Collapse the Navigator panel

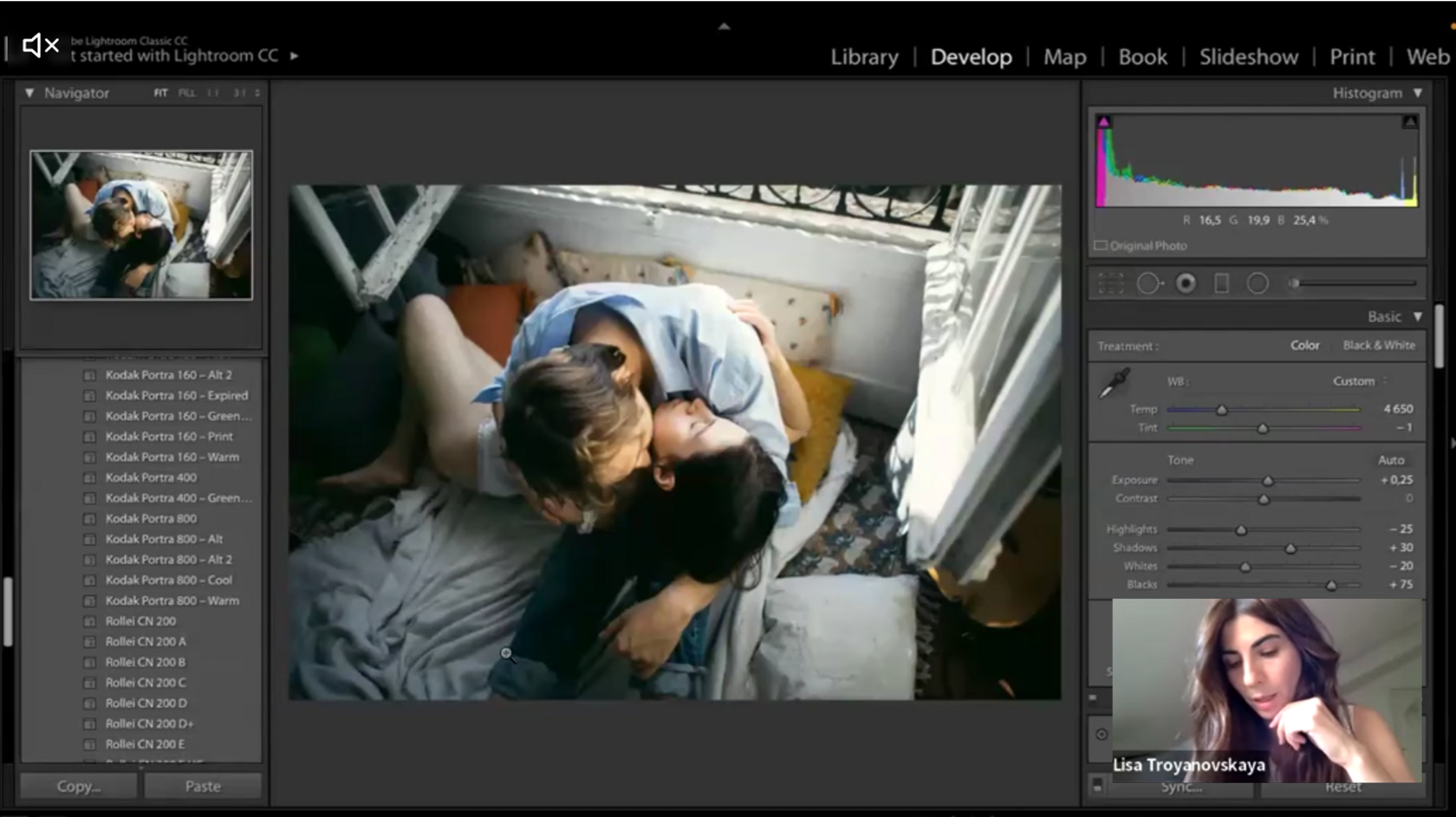(x=29, y=93)
